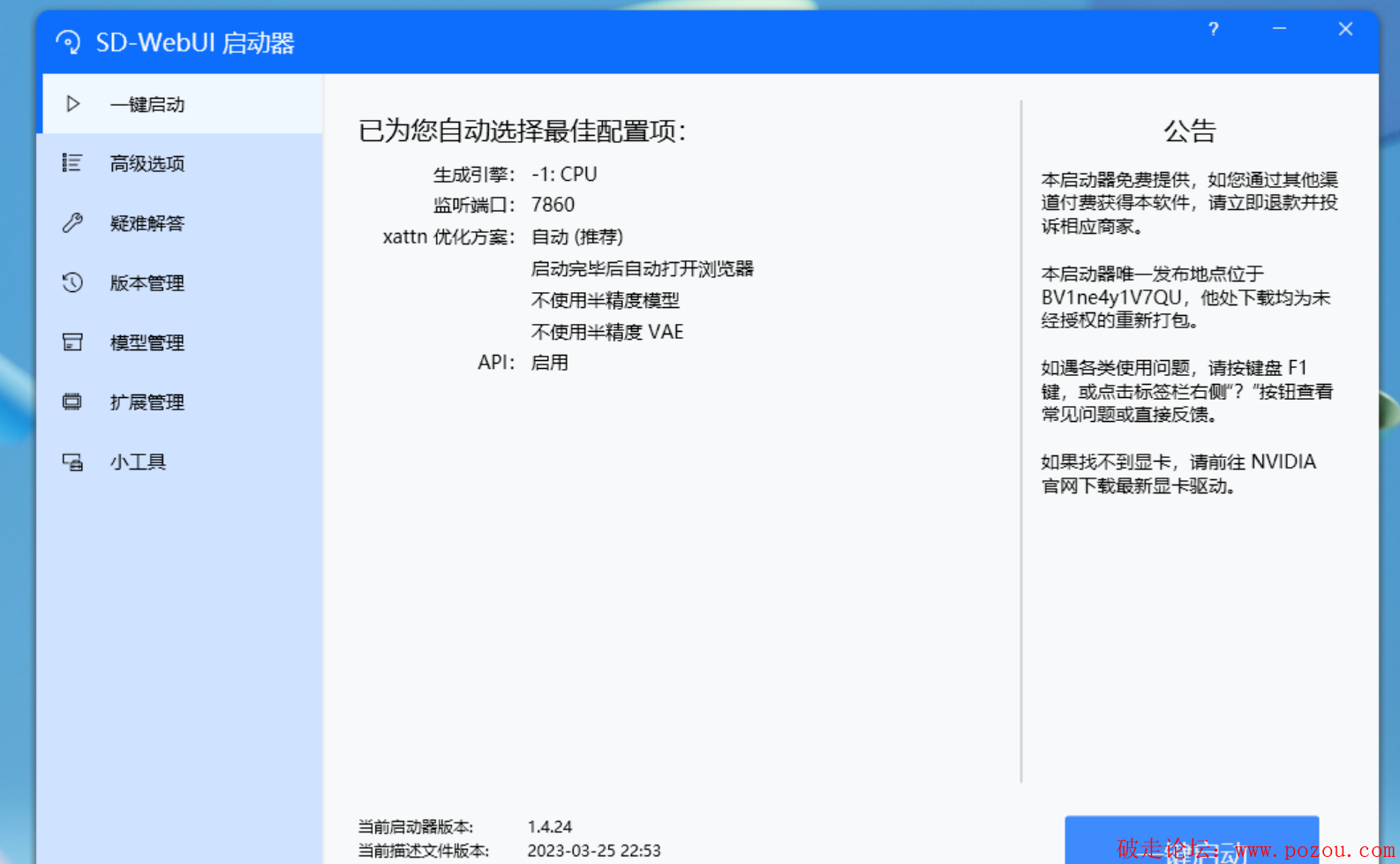Go to the 版本管理 tab
1400x864 pixels.
[147, 282]
